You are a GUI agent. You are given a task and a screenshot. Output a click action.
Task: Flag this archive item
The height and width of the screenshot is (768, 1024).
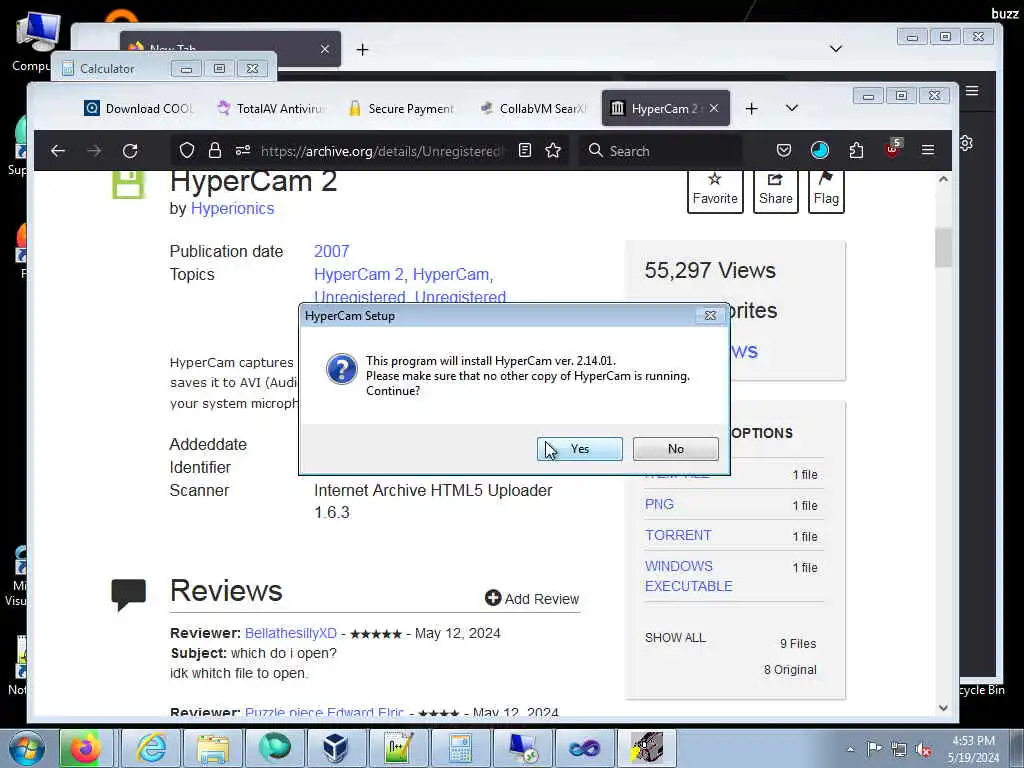tap(826, 190)
